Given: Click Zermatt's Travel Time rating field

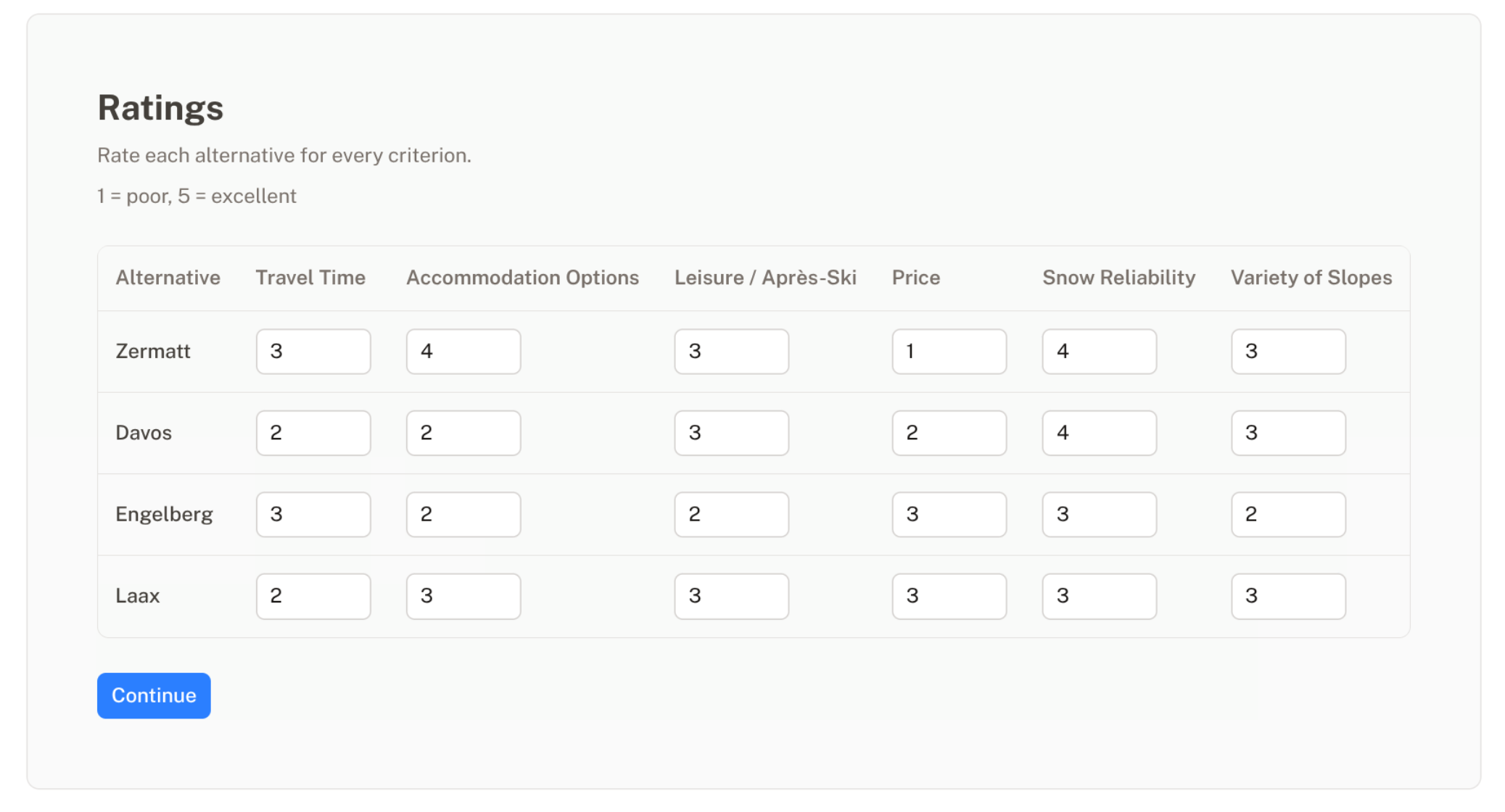Looking at the screenshot, I should pyautogui.click(x=313, y=352).
